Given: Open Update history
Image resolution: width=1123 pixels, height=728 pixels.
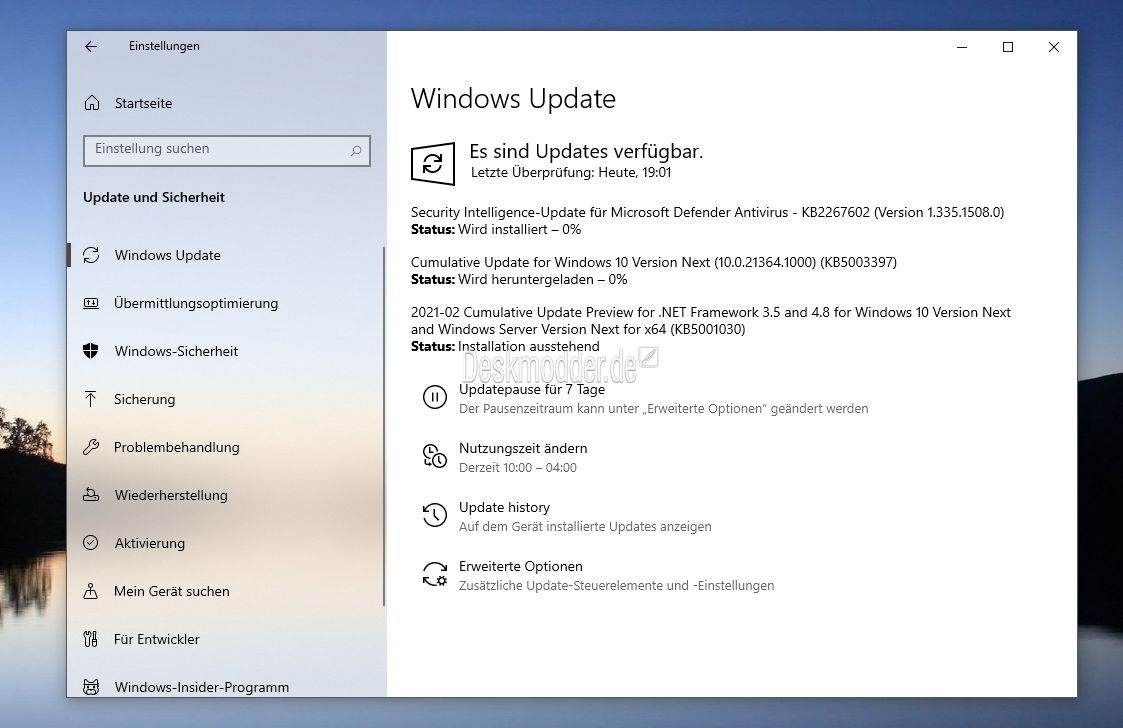Looking at the screenshot, I should click(x=504, y=507).
